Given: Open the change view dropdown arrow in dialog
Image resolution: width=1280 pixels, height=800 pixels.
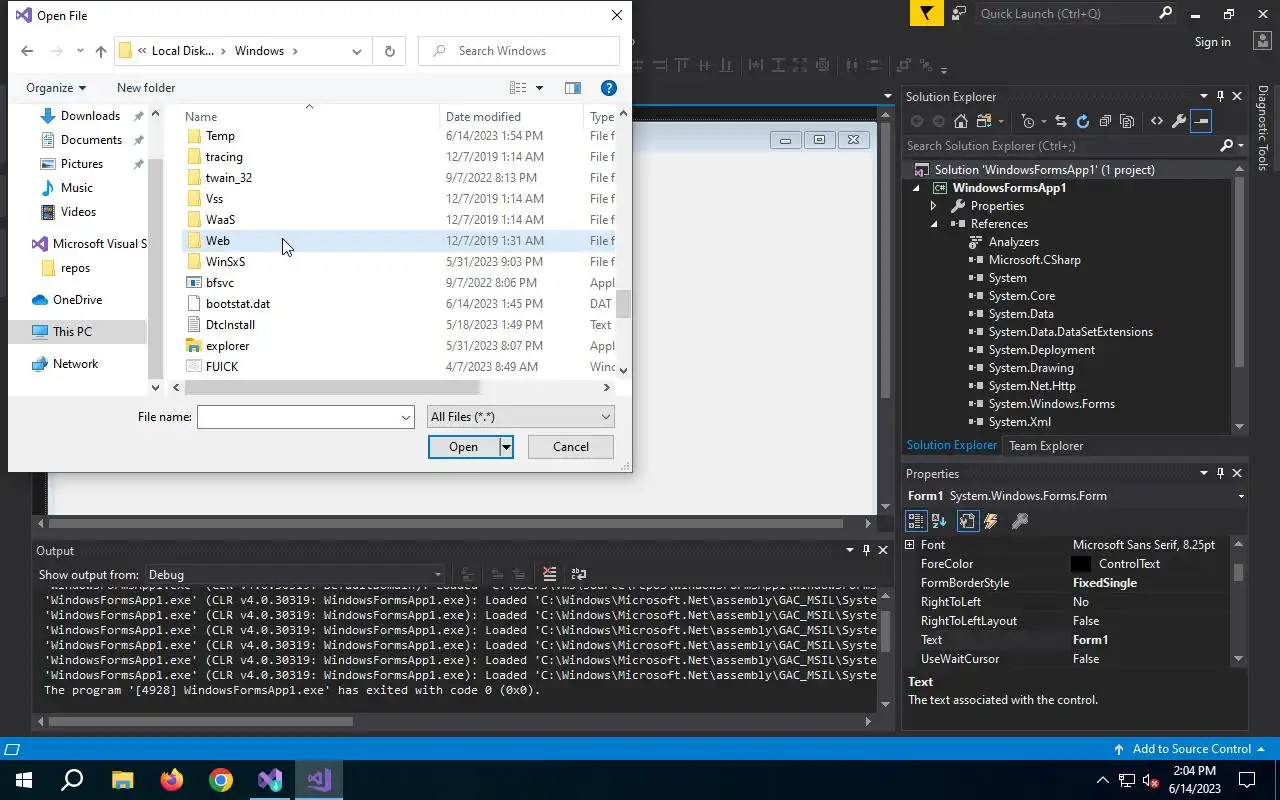Looking at the screenshot, I should 539,88.
